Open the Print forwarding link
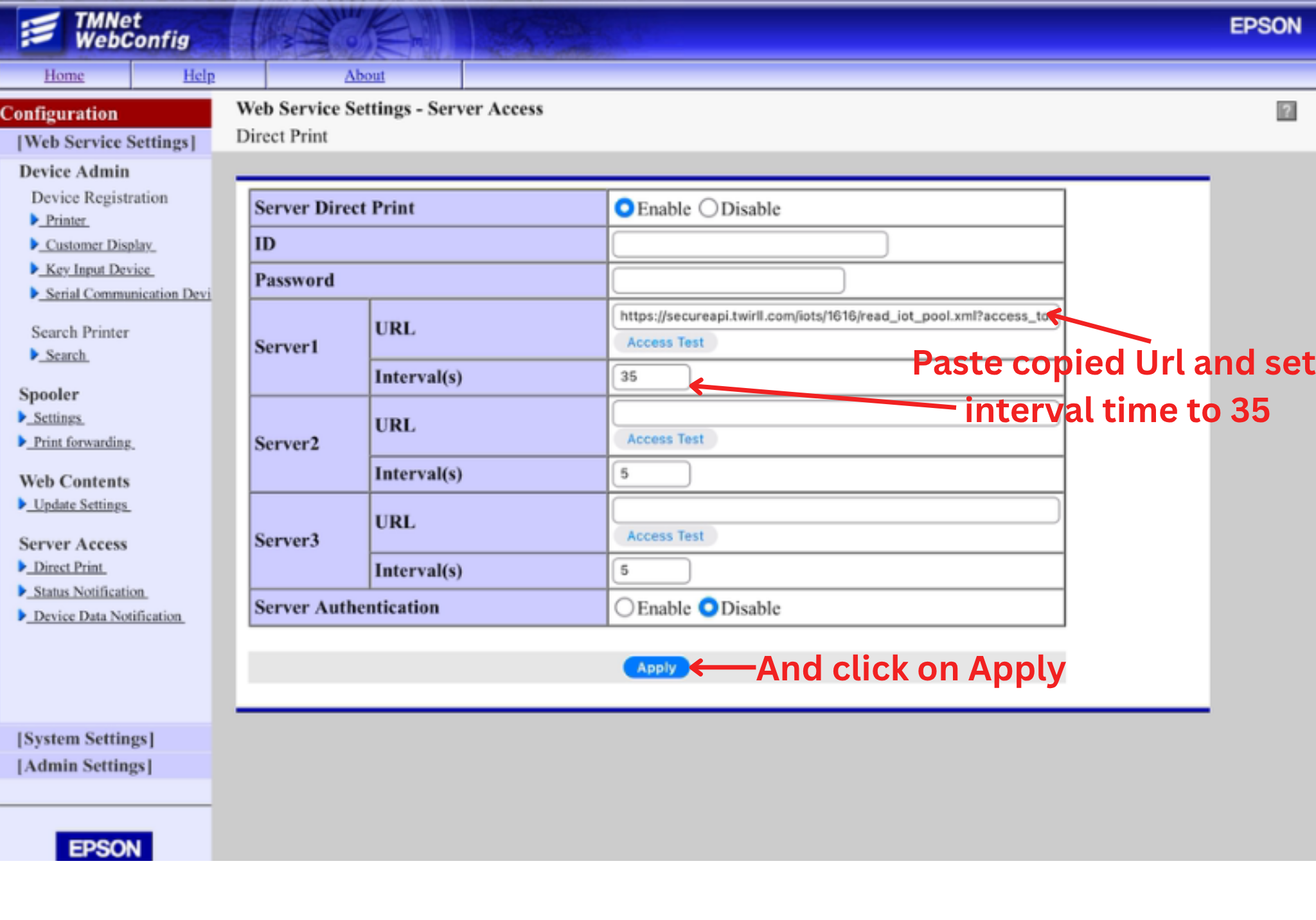This screenshot has width=1316, height=920. click(83, 443)
